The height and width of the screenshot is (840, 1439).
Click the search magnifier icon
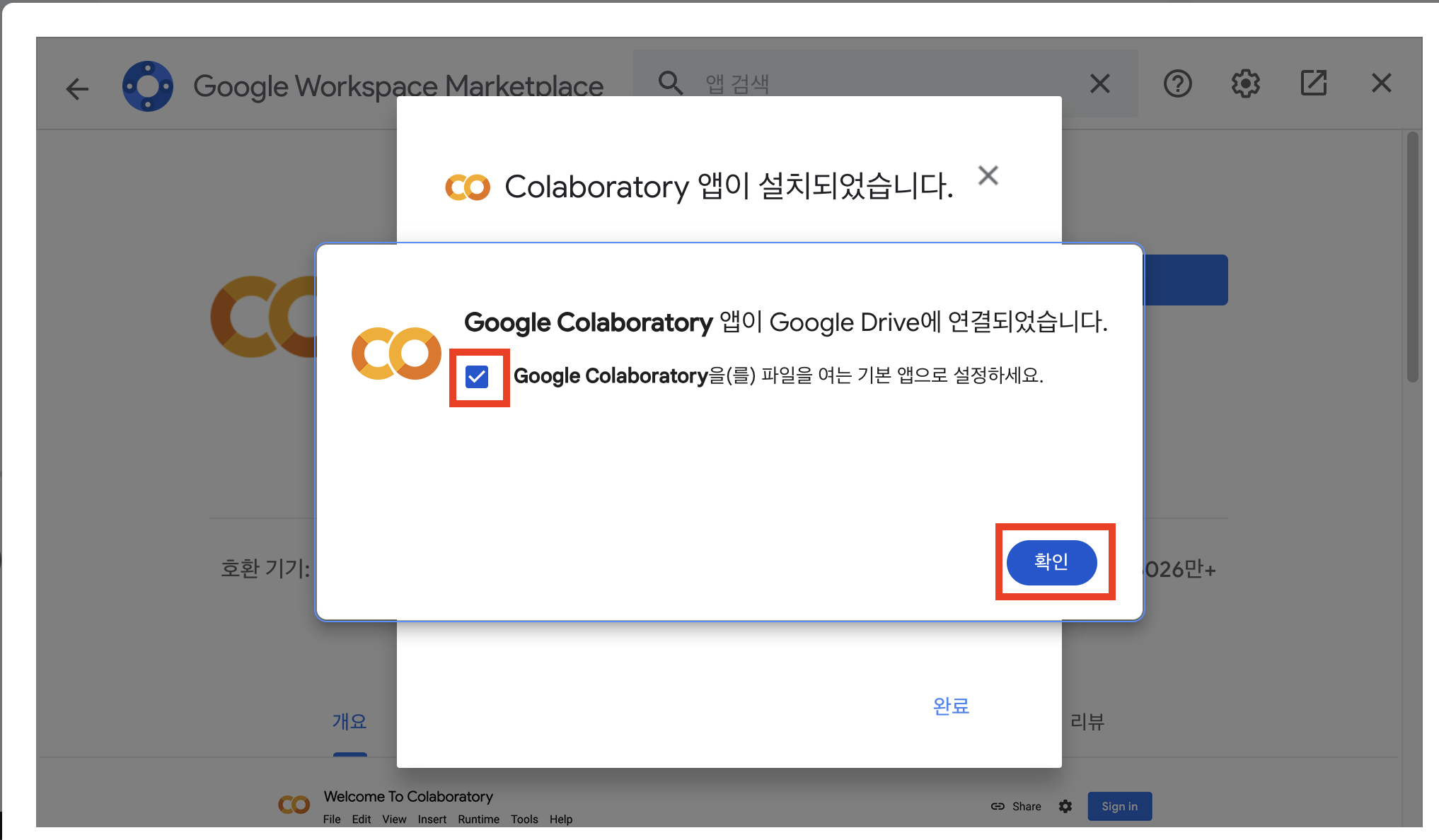coord(670,83)
